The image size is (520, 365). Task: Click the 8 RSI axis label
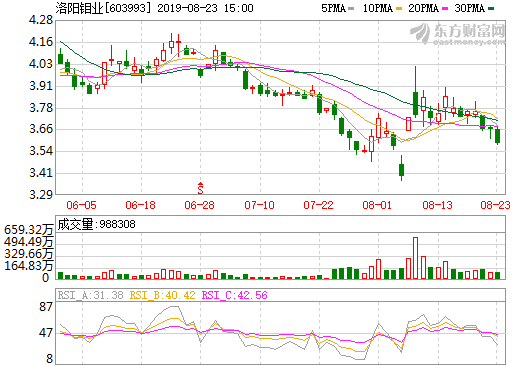click(49, 359)
